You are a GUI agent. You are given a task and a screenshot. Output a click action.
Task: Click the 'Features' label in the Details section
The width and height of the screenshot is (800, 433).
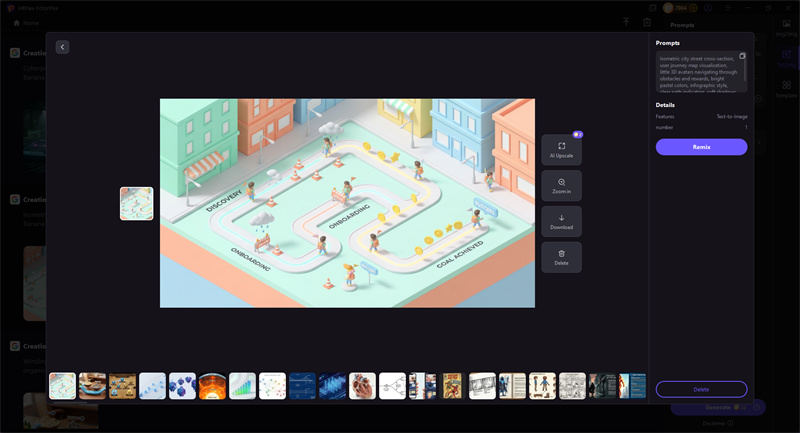click(665, 117)
